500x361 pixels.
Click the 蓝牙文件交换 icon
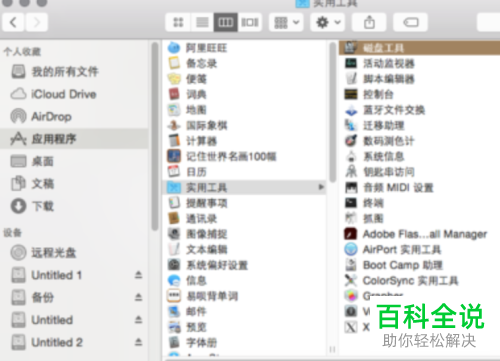point(351,110)
